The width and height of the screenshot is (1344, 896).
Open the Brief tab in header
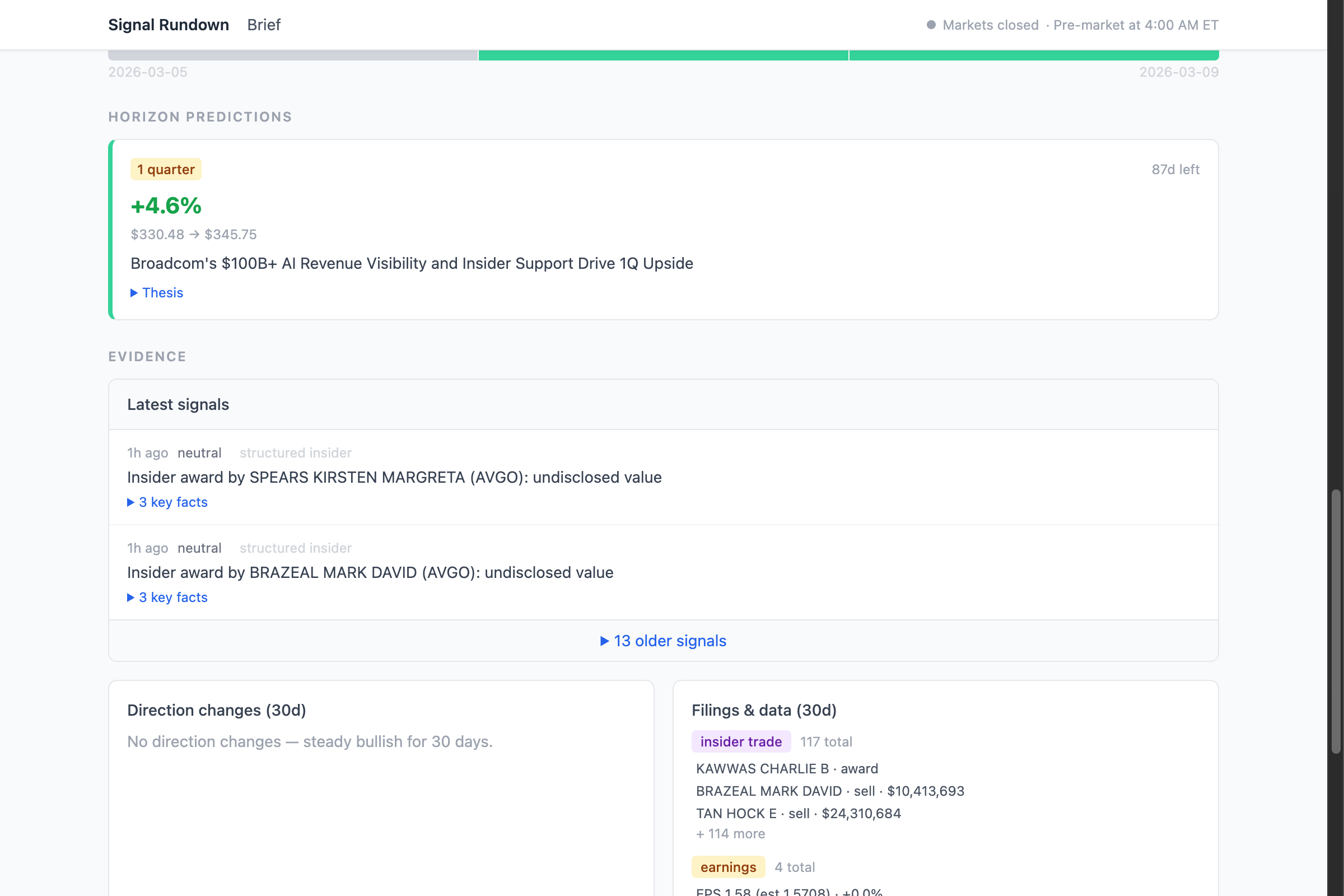tap(263, 25)
